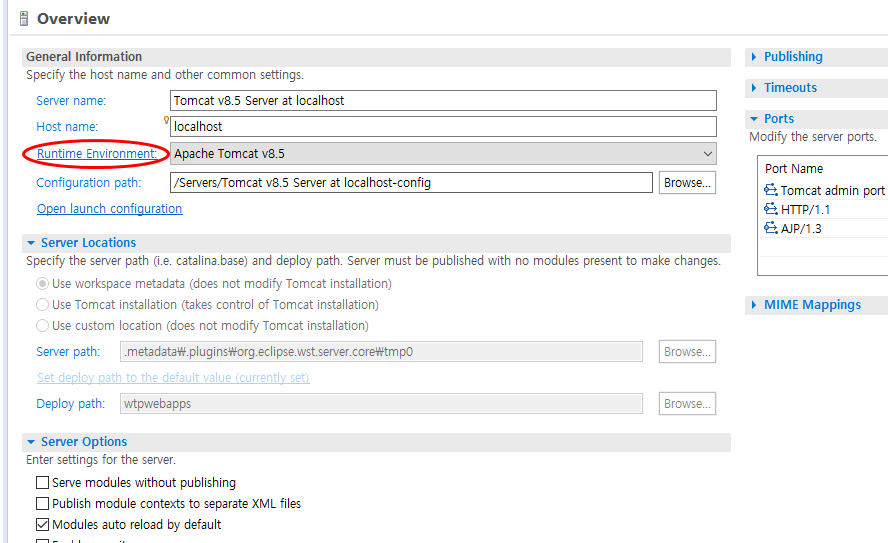Click the AJP/1.3 port row icon
888x543 pixels.
coord(771,228)
